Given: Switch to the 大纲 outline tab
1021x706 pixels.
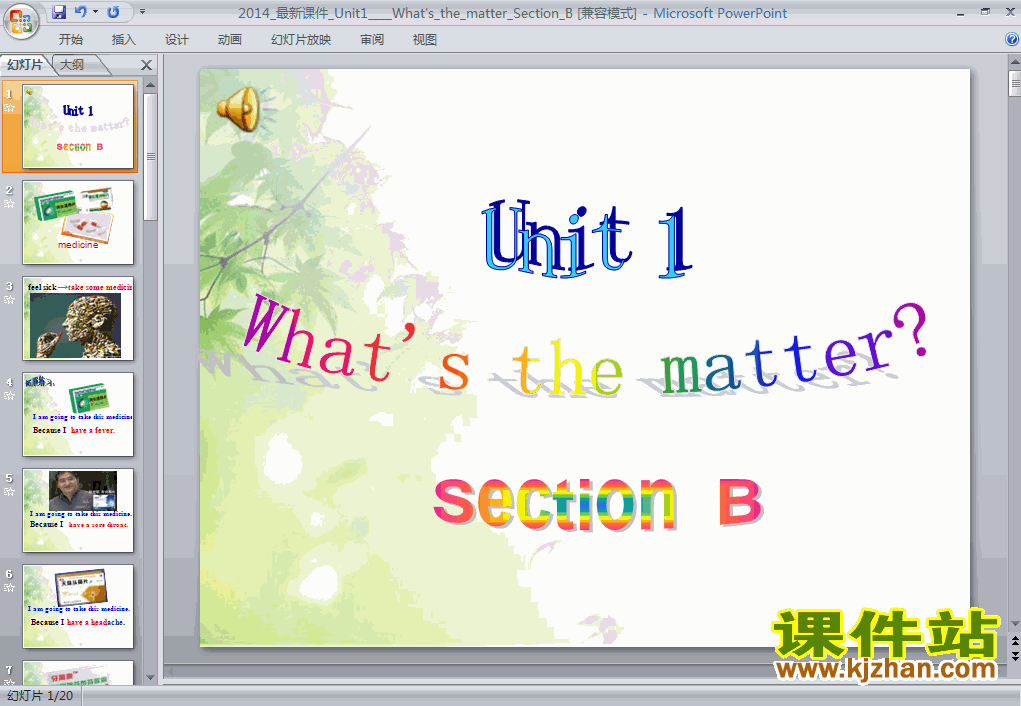Looking at the screenshot, I should click(x=72, y=64).
